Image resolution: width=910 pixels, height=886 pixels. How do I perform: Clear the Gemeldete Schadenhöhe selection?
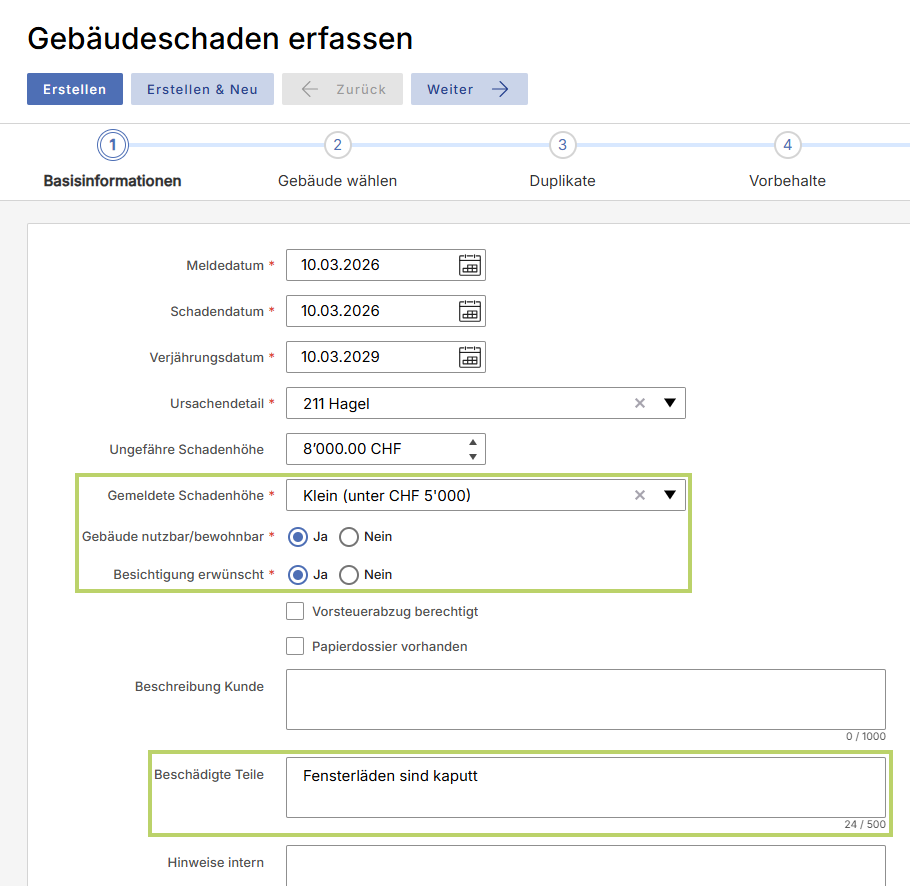click(640, 495)
